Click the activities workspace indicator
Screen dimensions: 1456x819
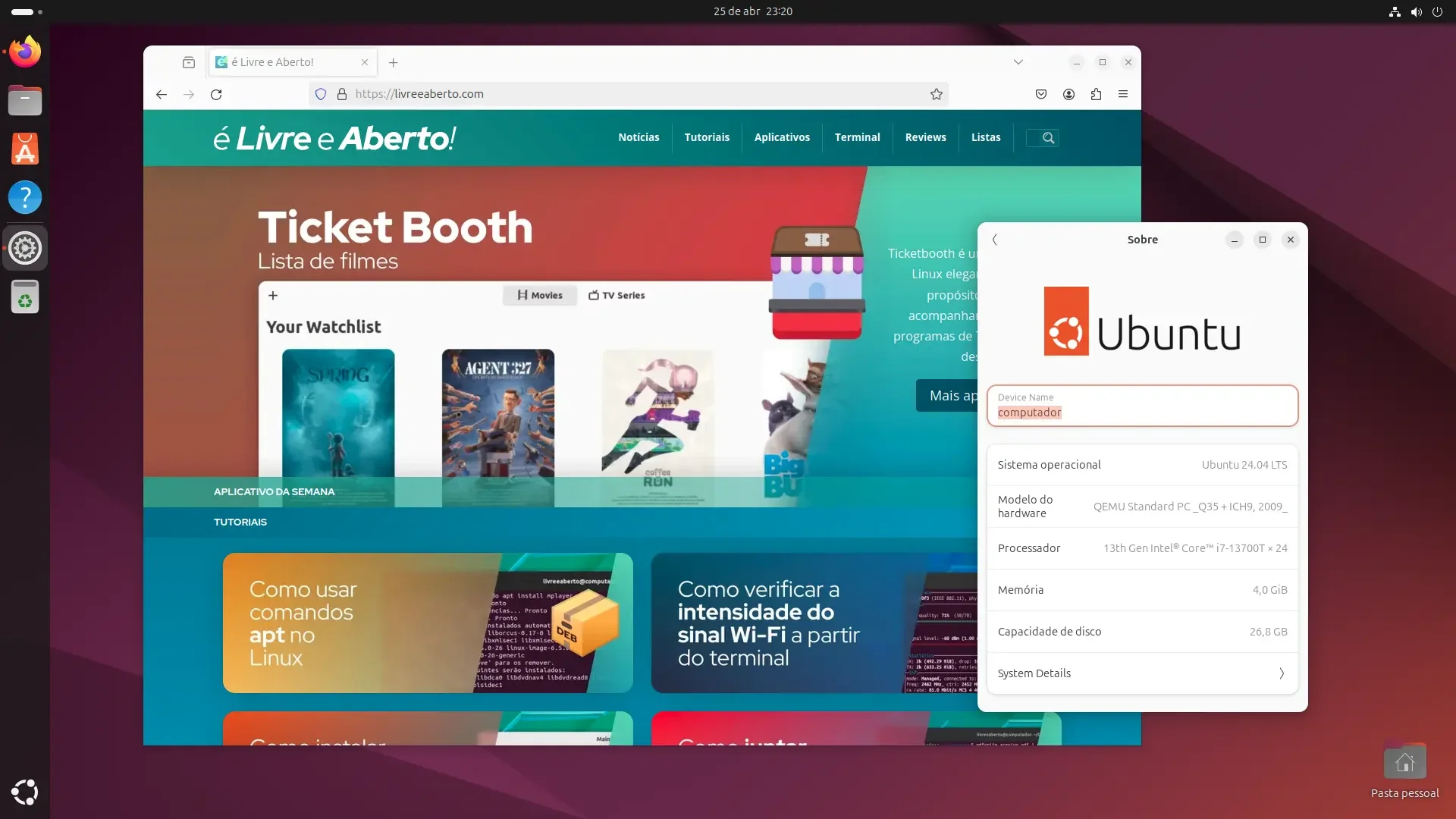click(27, 11)
